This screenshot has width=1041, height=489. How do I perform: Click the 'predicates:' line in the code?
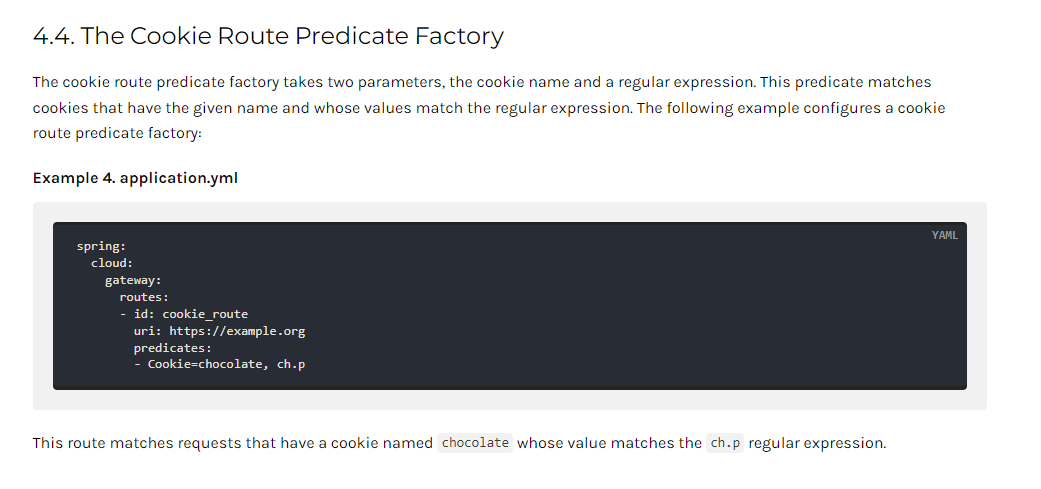173,348
